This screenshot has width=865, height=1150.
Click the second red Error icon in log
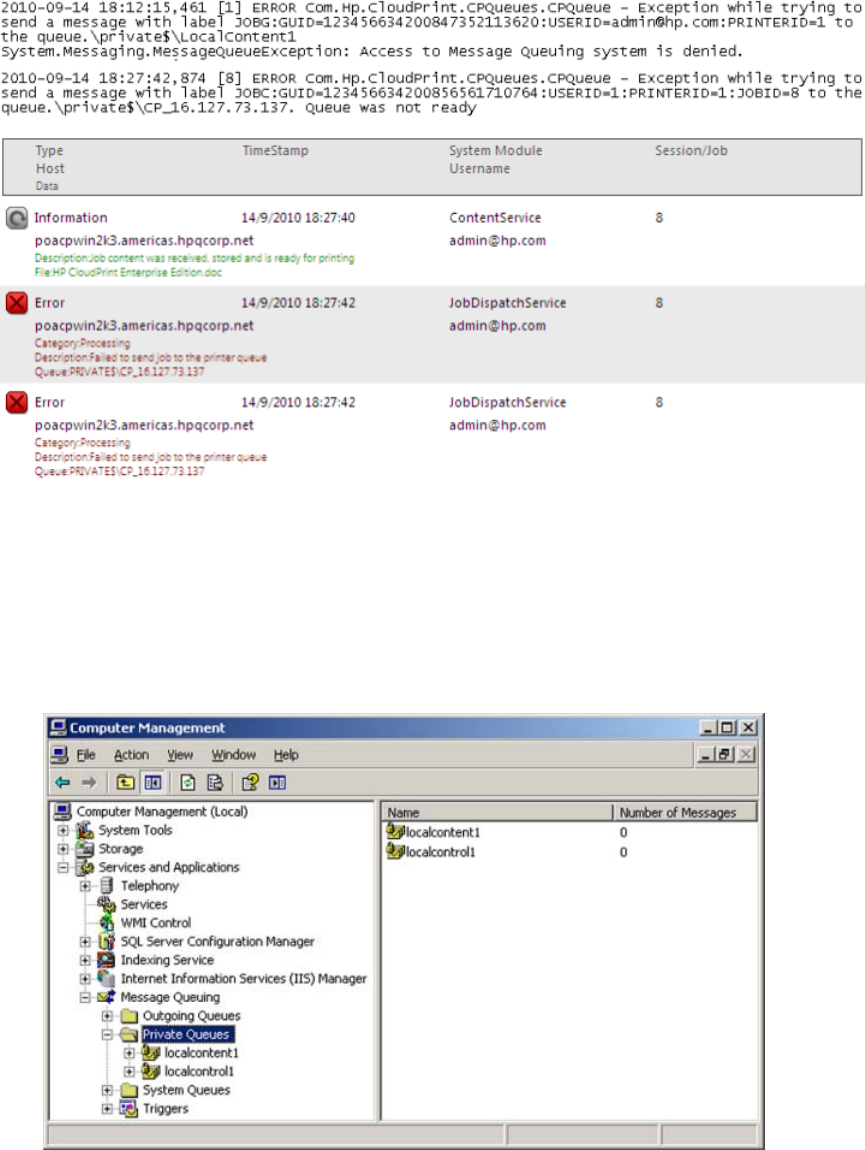coord(17,403)
